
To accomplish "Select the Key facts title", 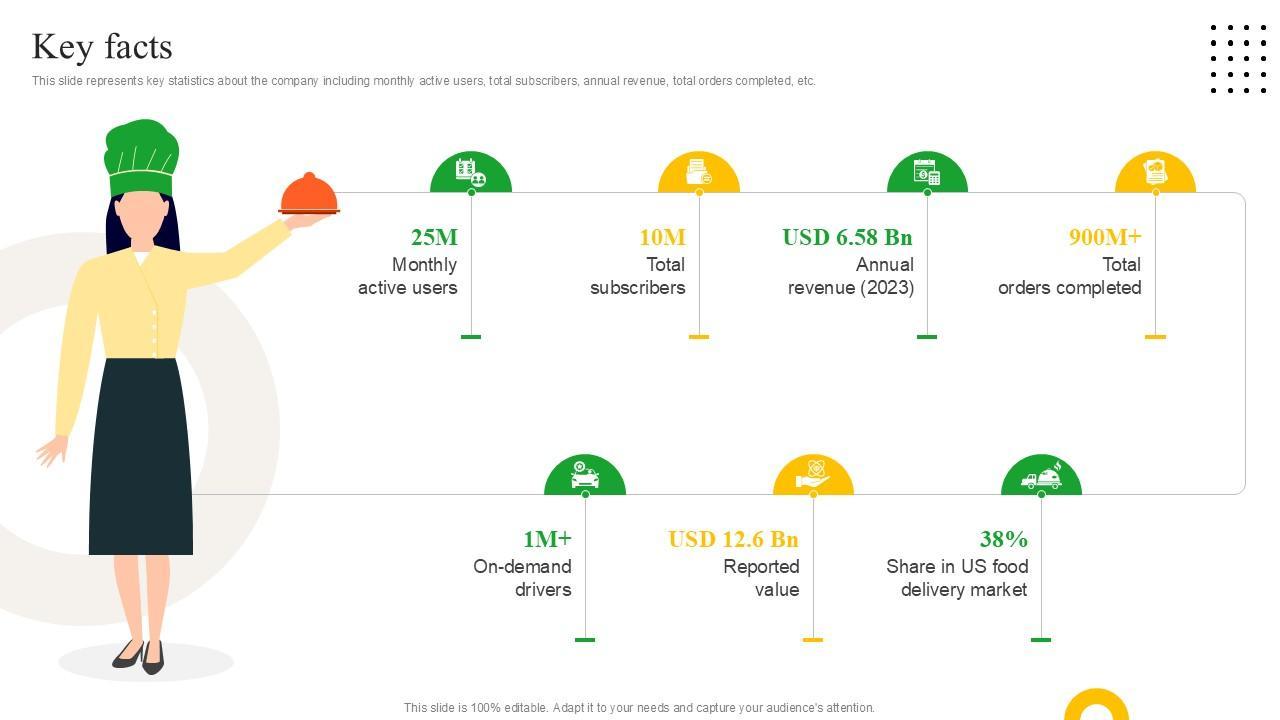I will pyautogui.click(x=102, y=47).
